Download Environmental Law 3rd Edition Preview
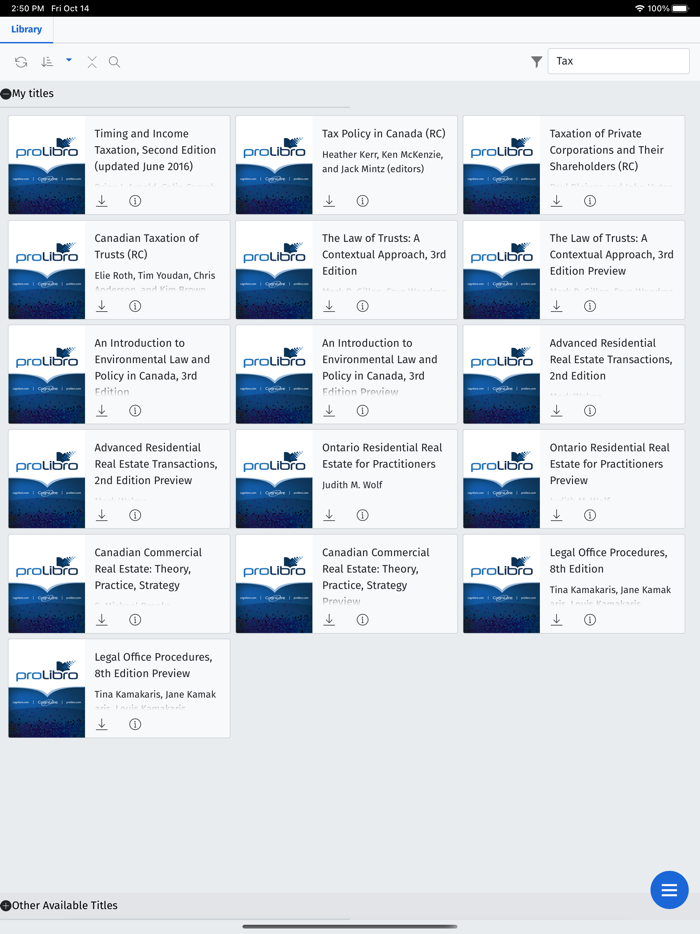This screenshot has height=934, width=700. click(x=329, y=410)
